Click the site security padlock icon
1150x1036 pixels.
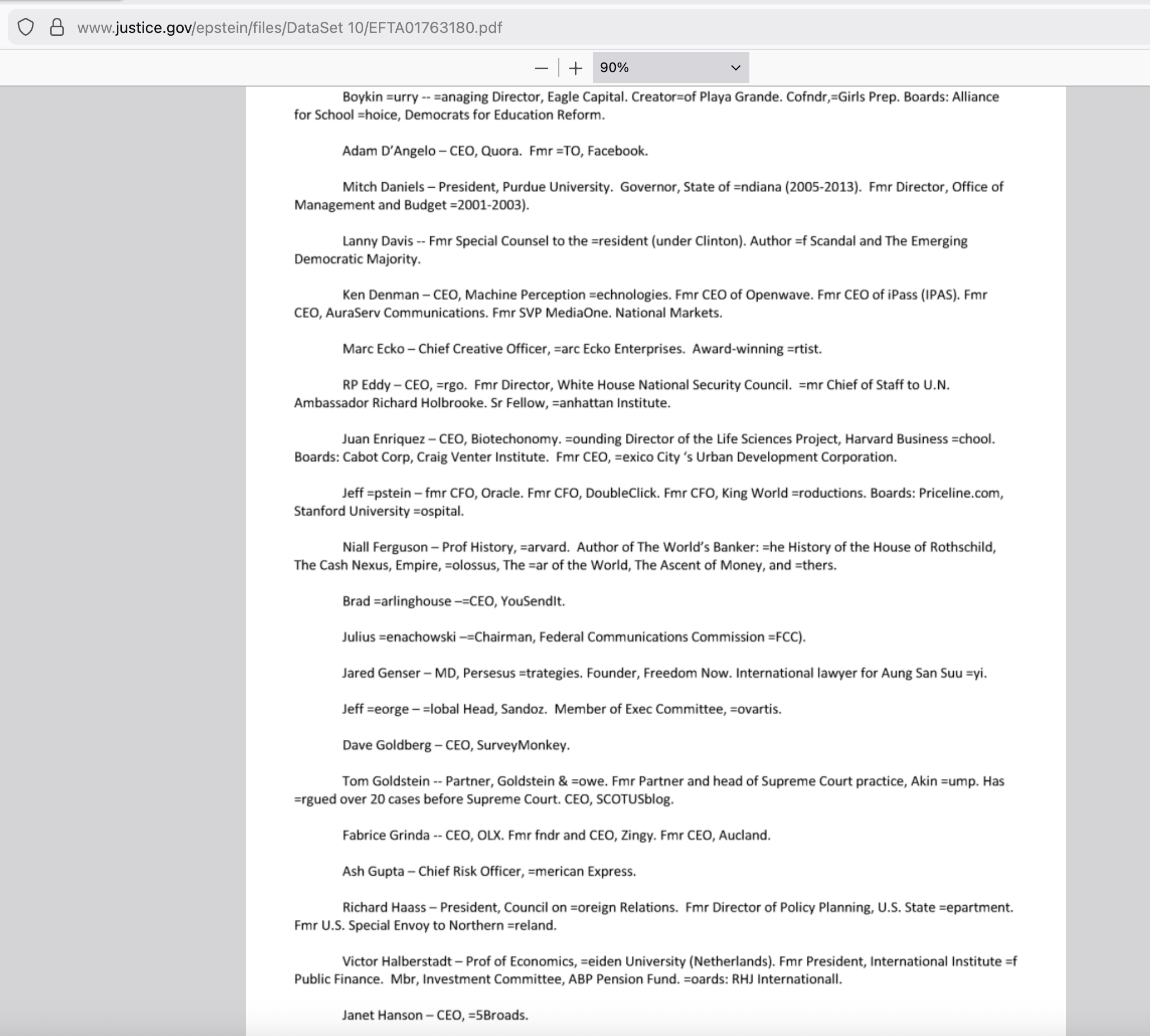(x=57, y=27)
